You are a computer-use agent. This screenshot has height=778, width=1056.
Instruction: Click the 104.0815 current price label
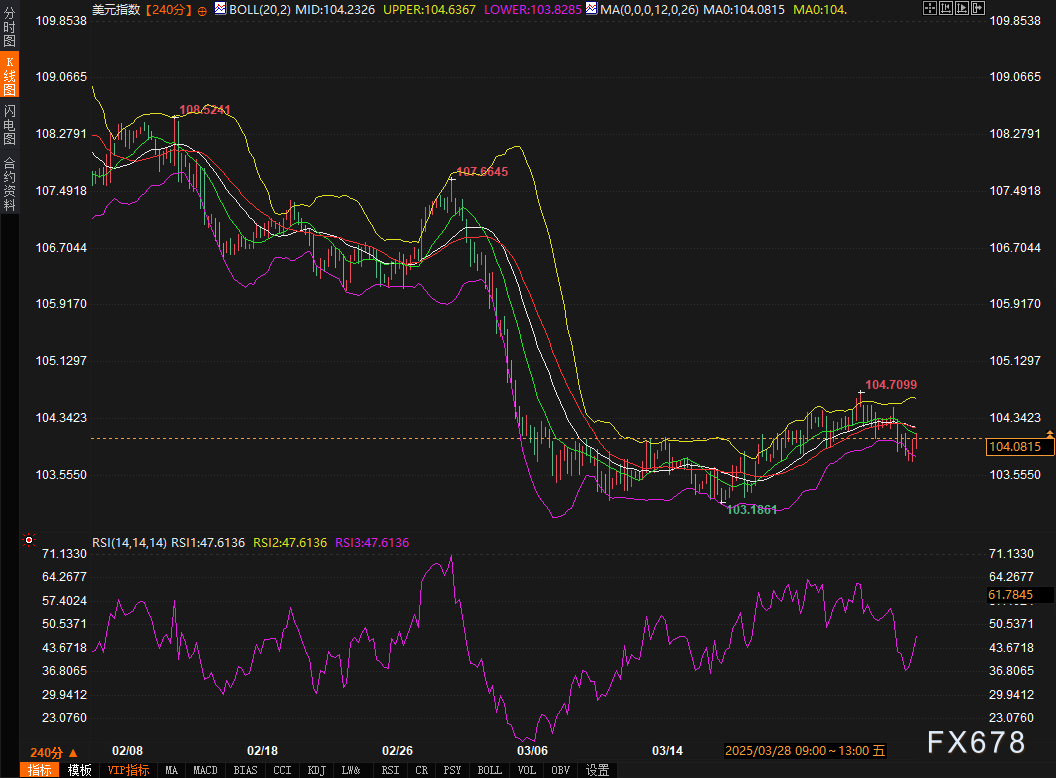click(1013, 447)
